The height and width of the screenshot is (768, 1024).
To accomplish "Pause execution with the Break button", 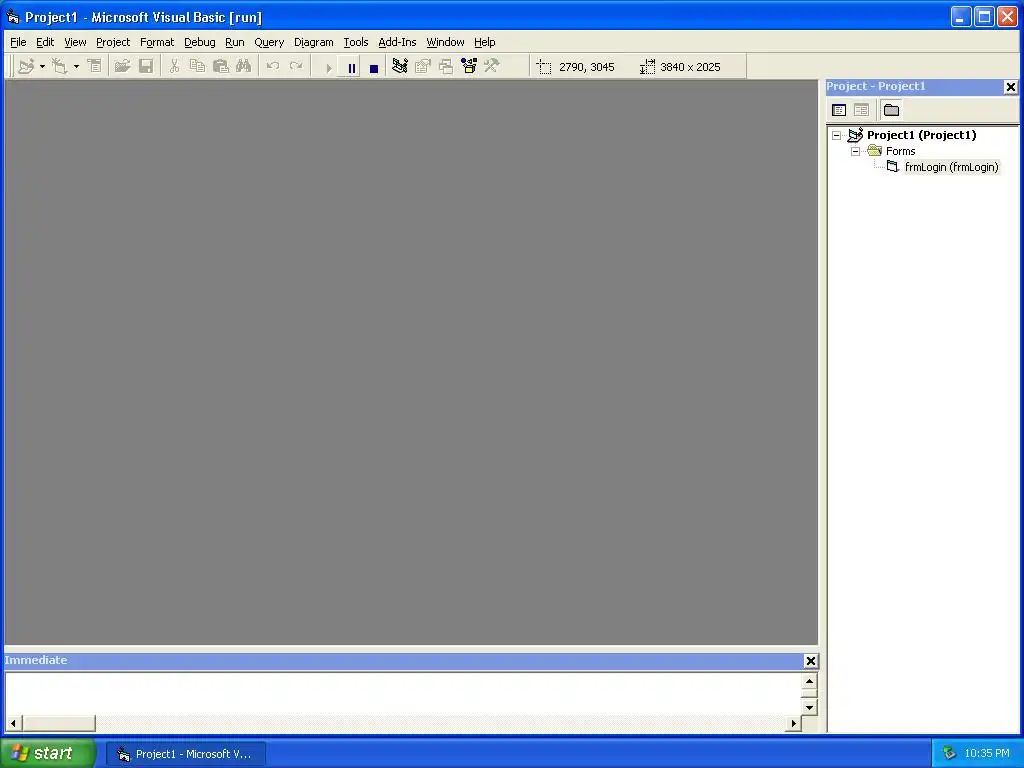I will click(351, 67).
